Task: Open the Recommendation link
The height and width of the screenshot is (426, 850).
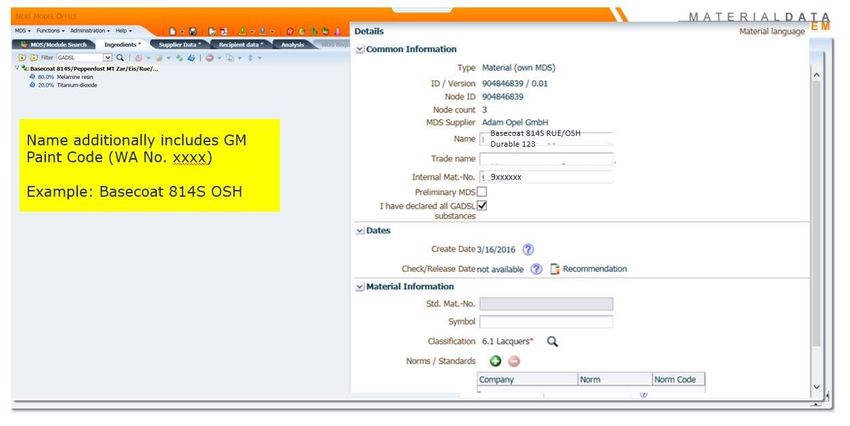Action: point(595,269)
